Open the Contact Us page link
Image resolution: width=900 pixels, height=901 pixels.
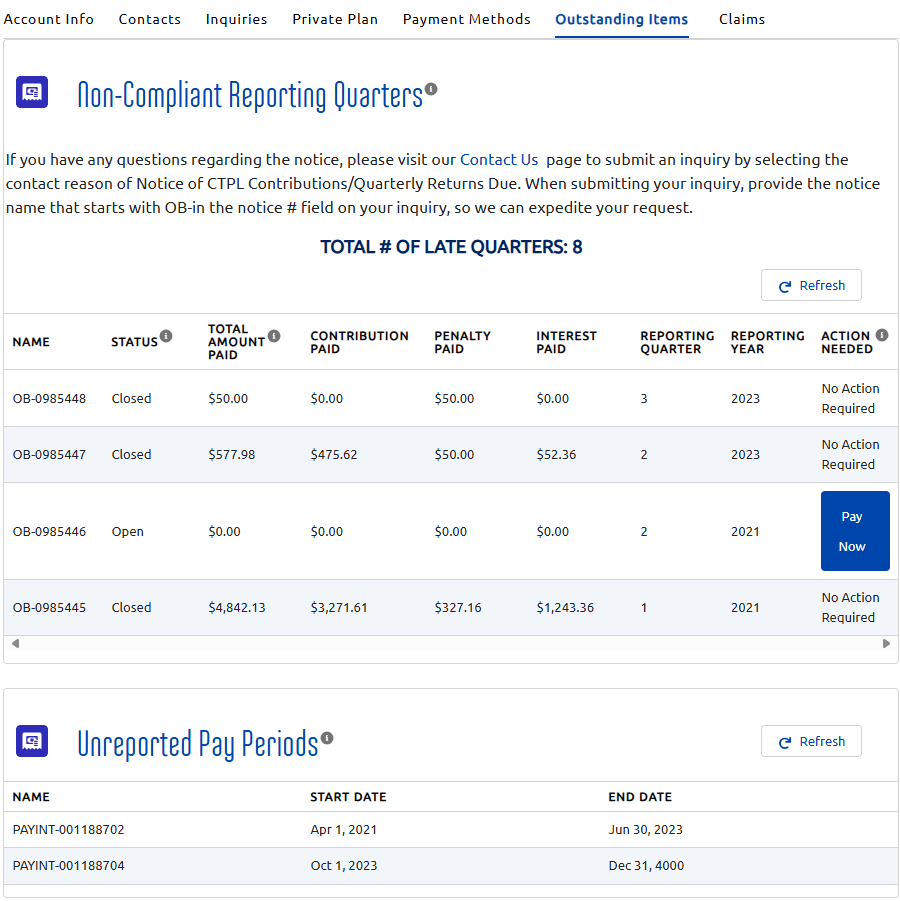click(499, 159)
